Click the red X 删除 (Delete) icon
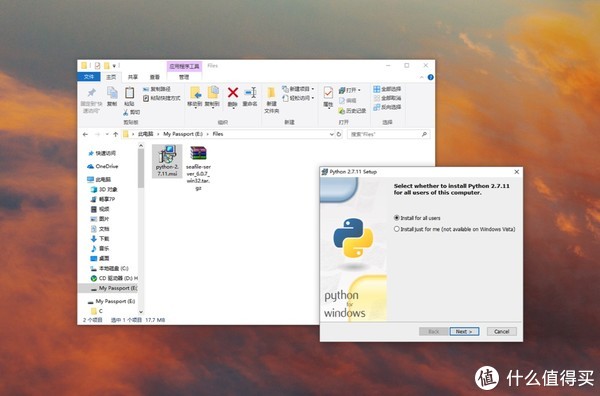Image resolution: width=600 pixels, height=396 pixels. point(233,92)
